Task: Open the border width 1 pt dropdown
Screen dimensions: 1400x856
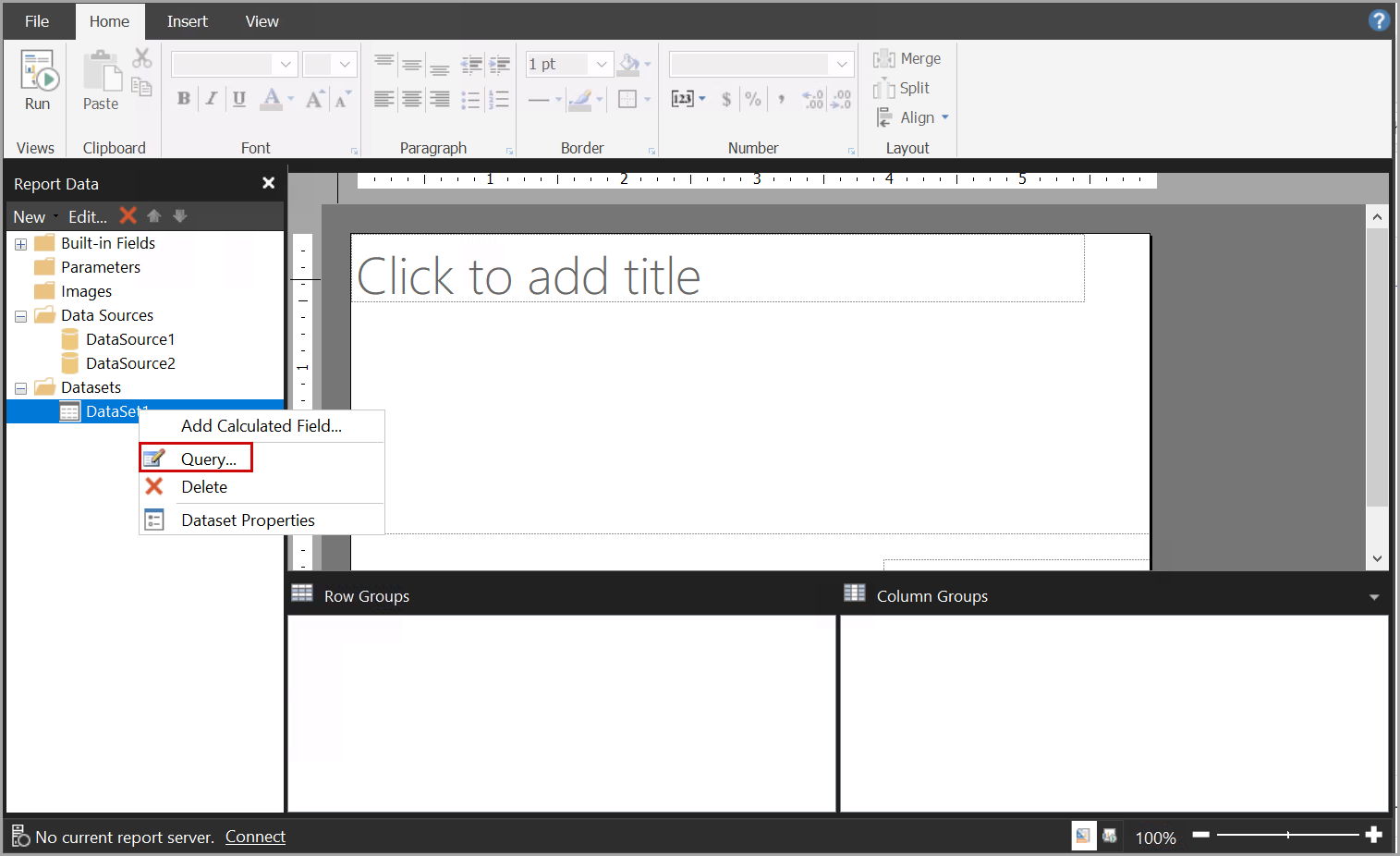Action: pyautogui.click(x=602, y=64)
